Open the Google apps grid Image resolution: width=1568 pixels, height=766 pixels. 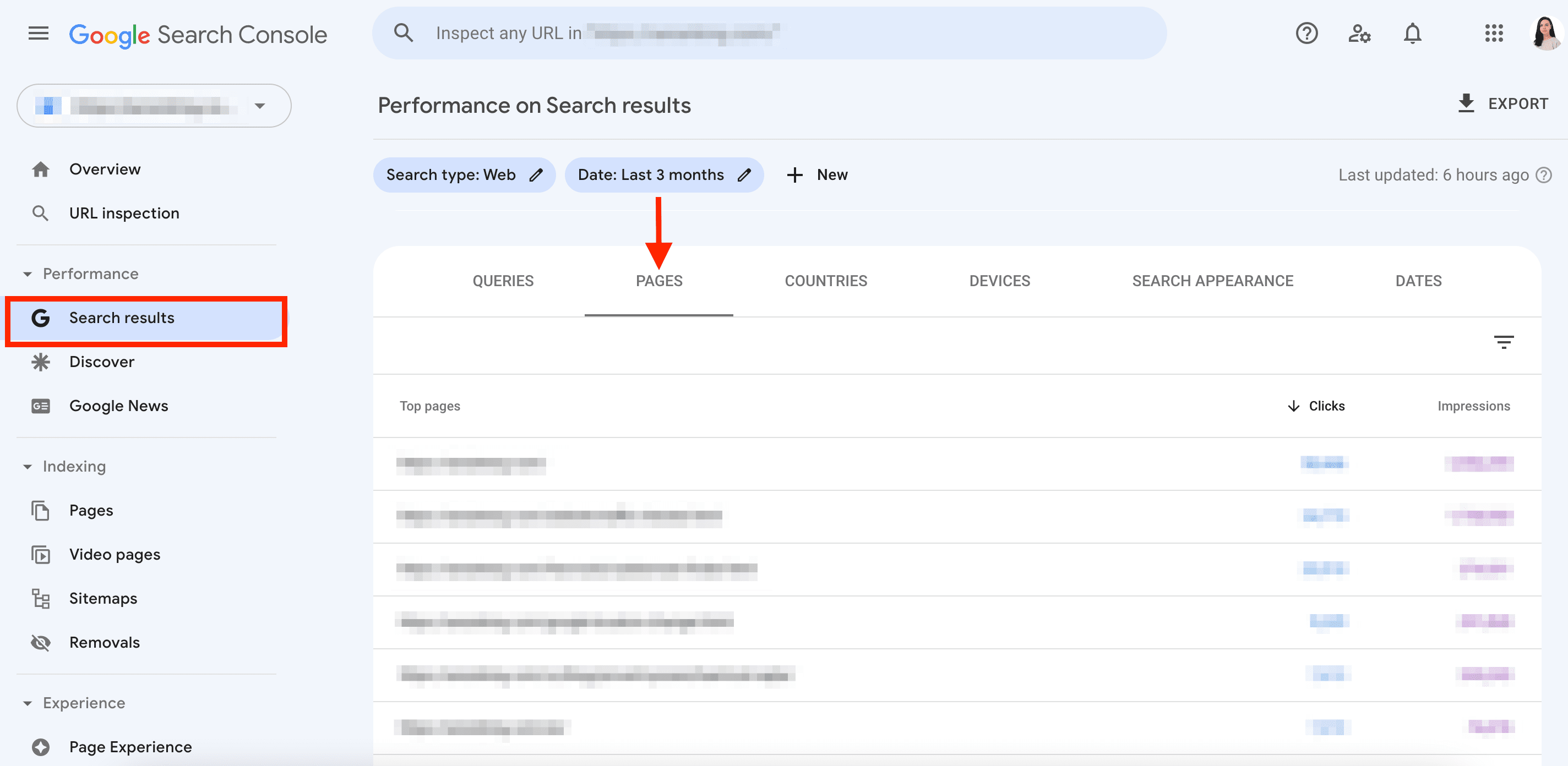1494,34
